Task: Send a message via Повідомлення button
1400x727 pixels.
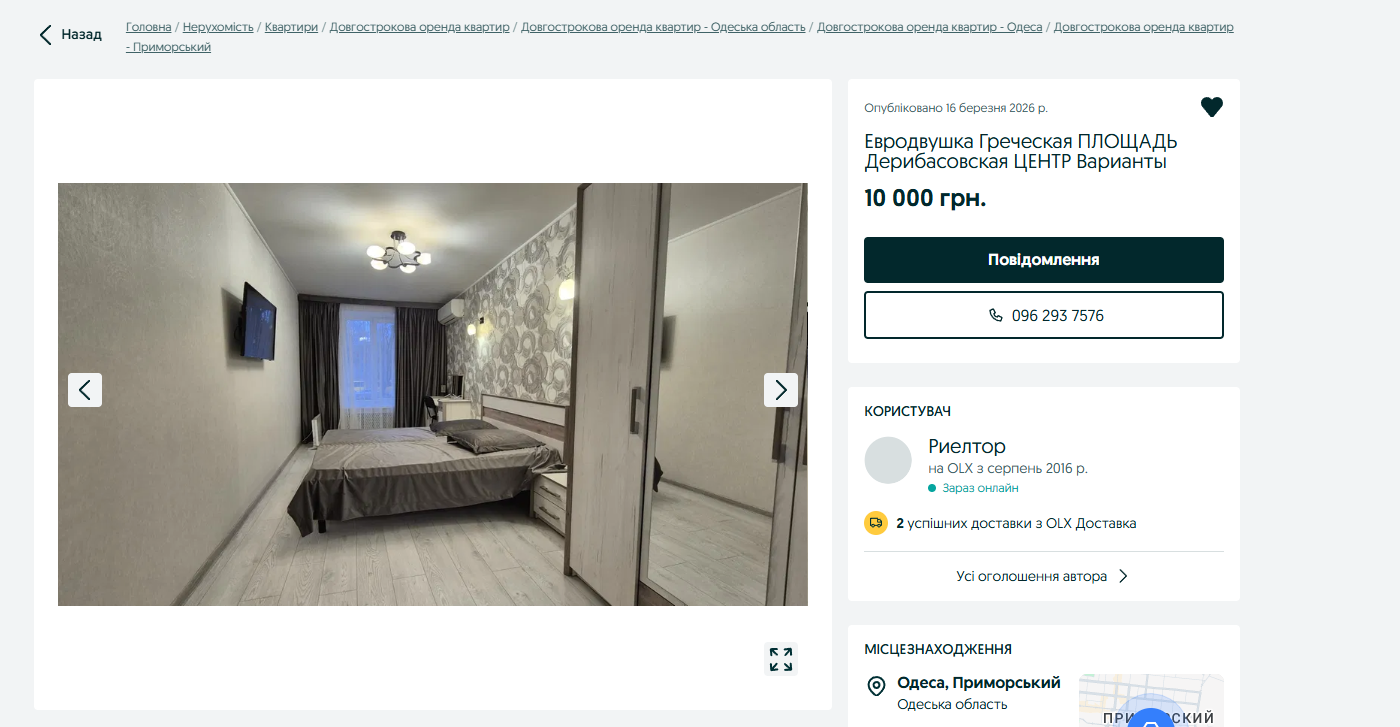Action: tap(1044, 260)
